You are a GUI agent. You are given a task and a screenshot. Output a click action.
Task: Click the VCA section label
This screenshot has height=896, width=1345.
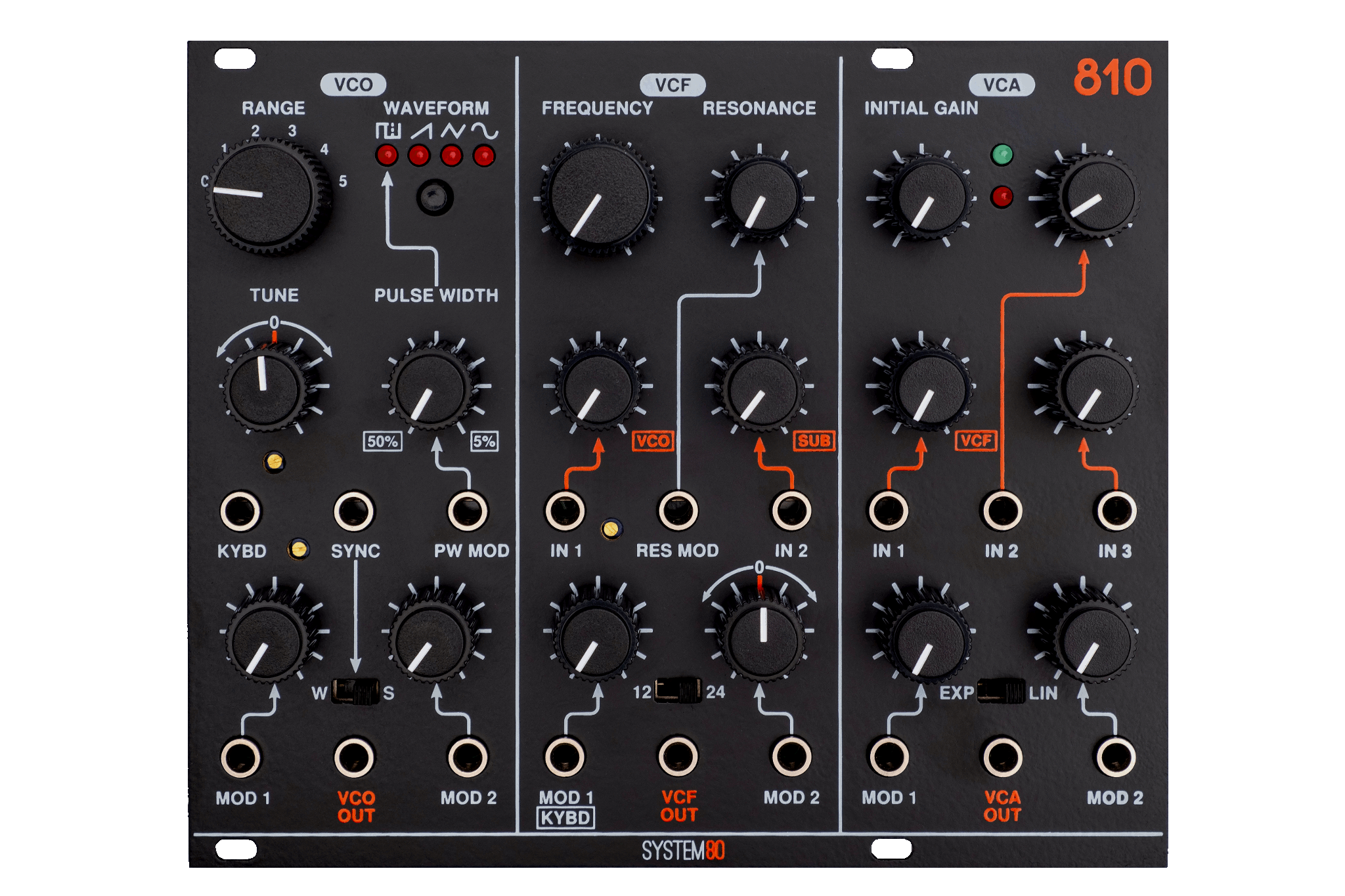(1002, 85)
